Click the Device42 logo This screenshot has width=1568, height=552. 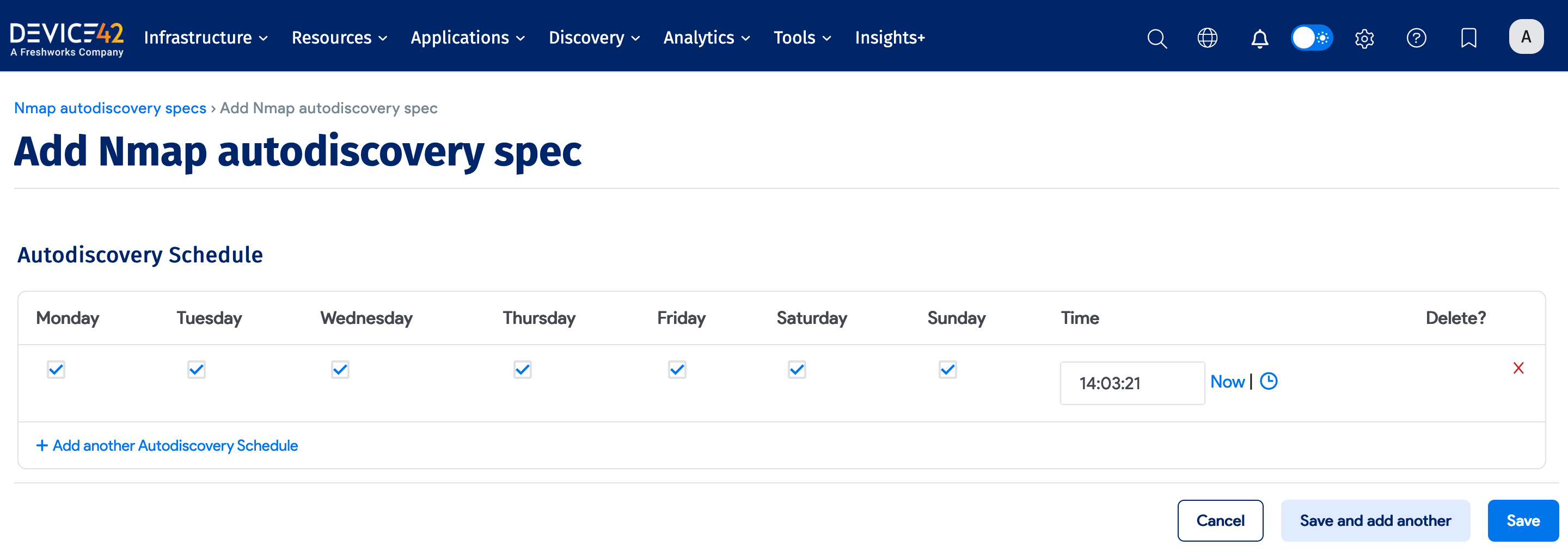[67, 38]
